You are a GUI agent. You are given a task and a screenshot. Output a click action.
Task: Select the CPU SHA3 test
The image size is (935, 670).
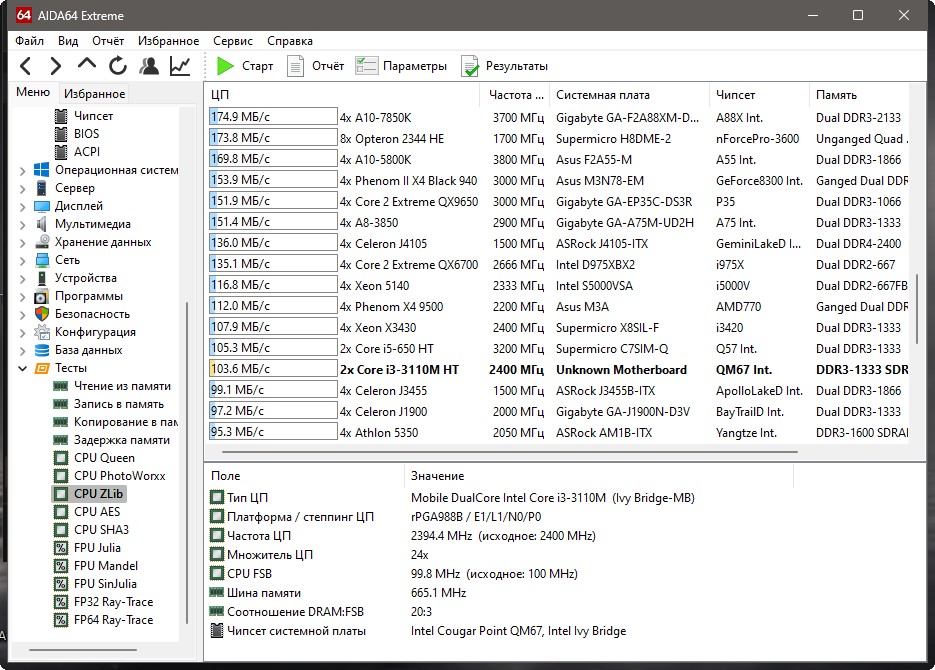tap(101, 529)
